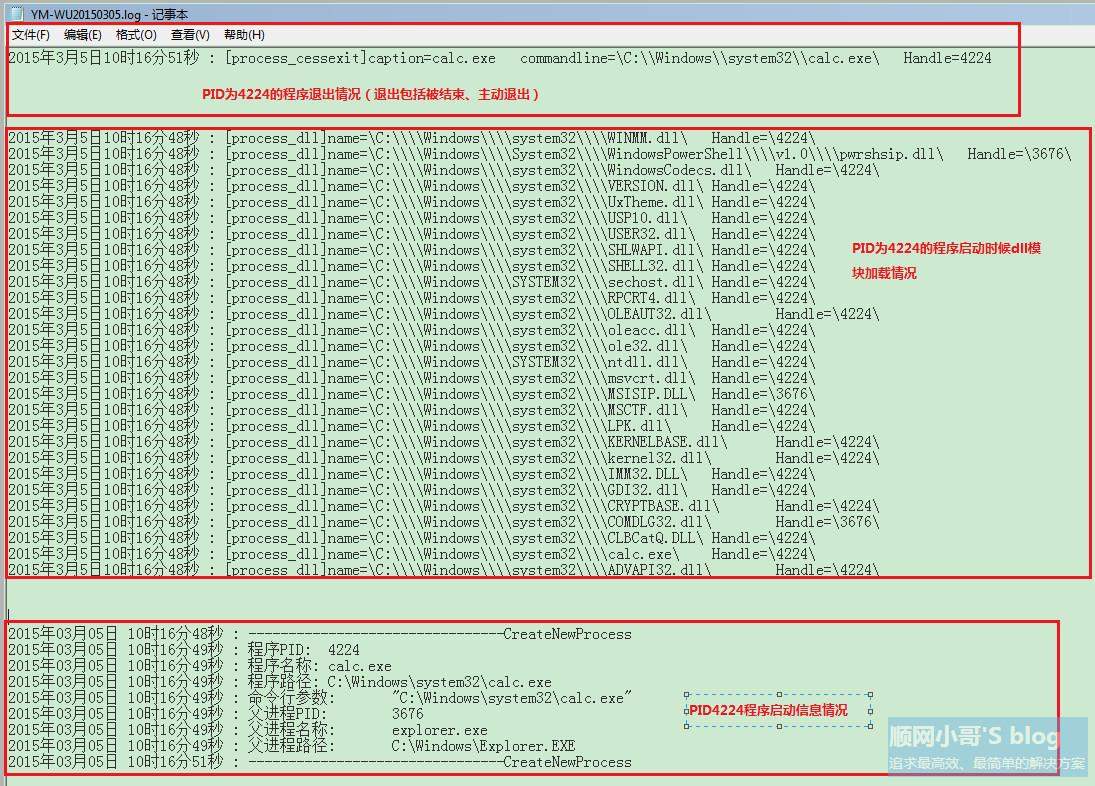Open the 查看(V) menu
This screenshot has width=1095, height=786.
190,34
